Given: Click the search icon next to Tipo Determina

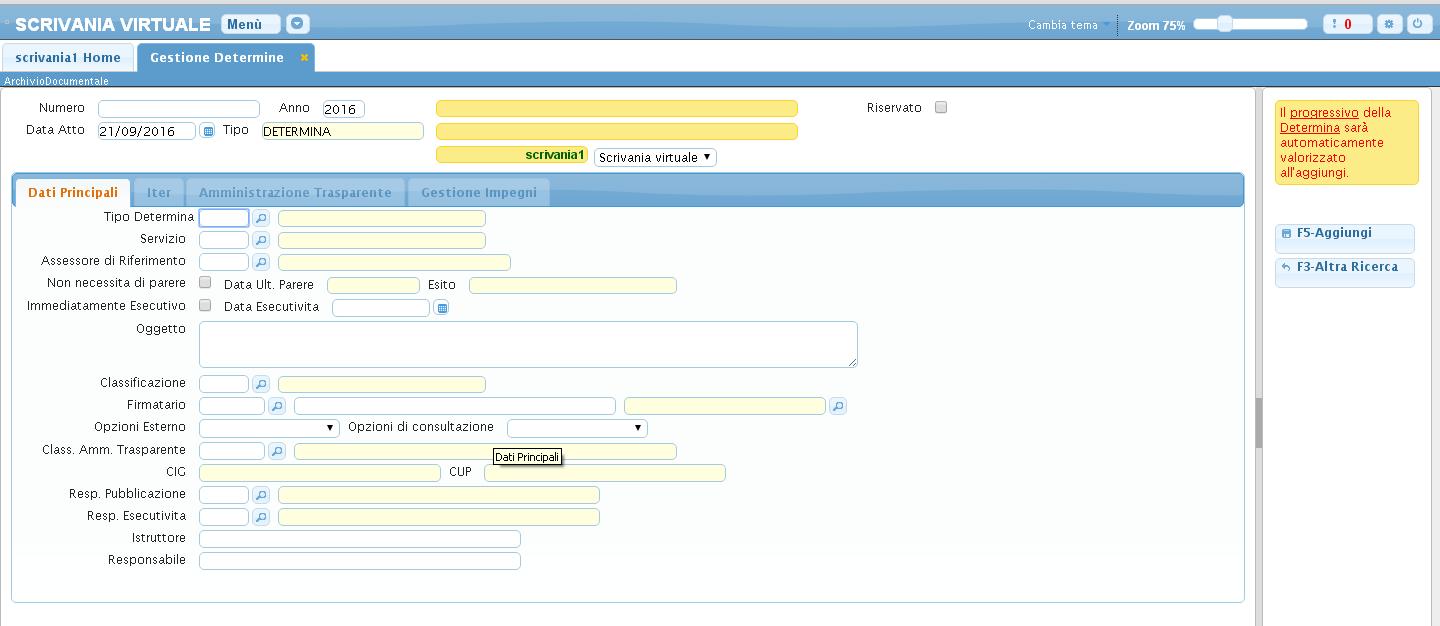Looking at the screenshot, I should (x=260, y=218).
